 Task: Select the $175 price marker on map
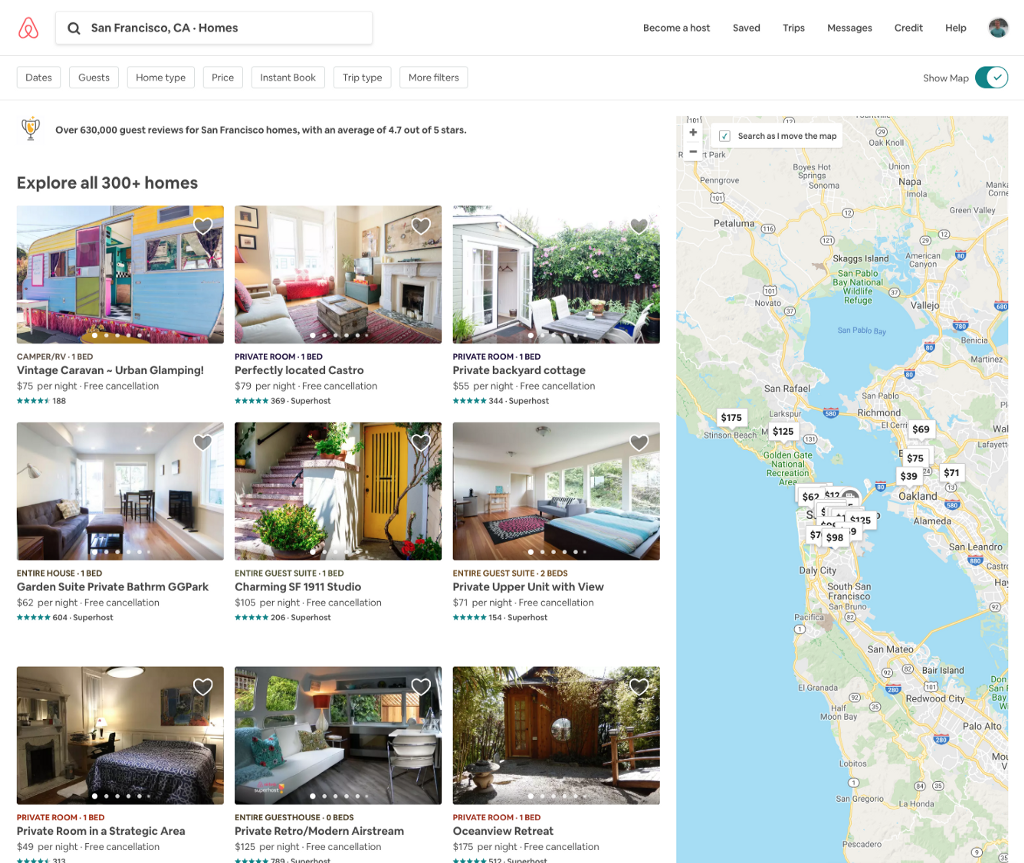pos(731,417)
